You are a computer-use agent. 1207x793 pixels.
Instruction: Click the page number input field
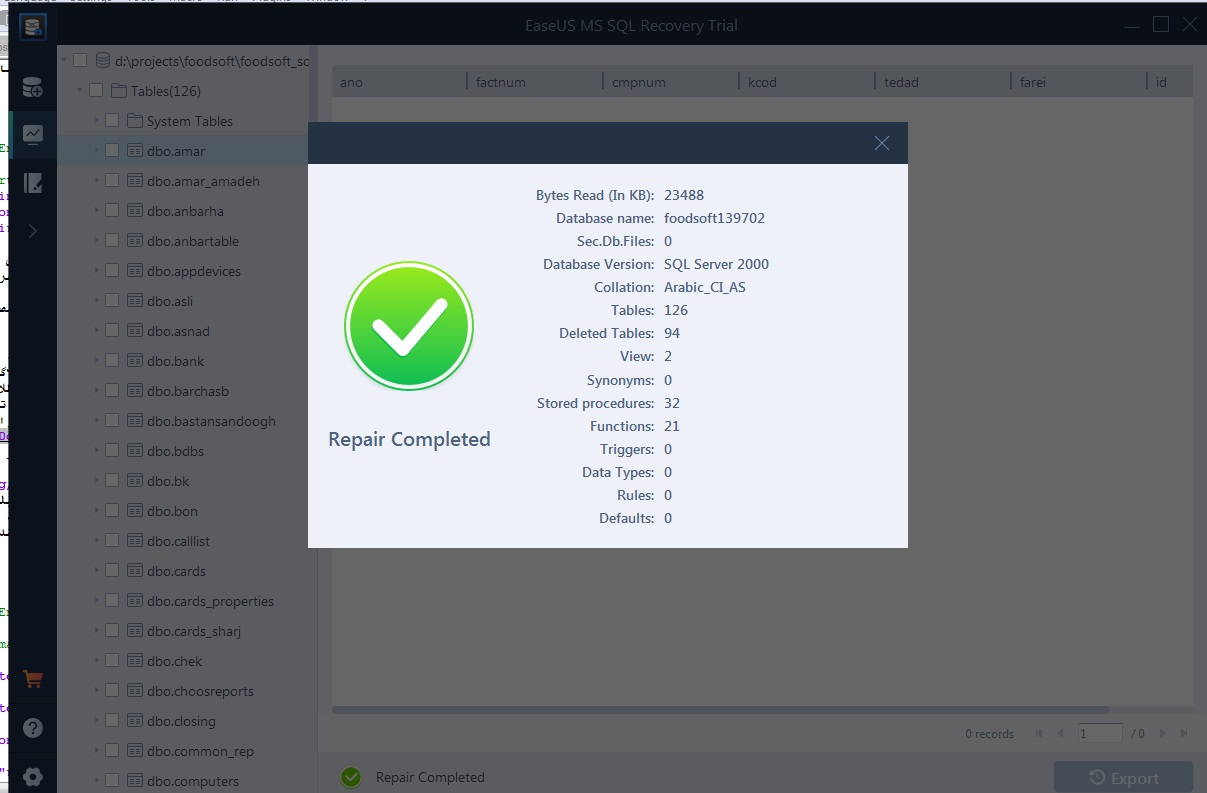(1100, 733)
